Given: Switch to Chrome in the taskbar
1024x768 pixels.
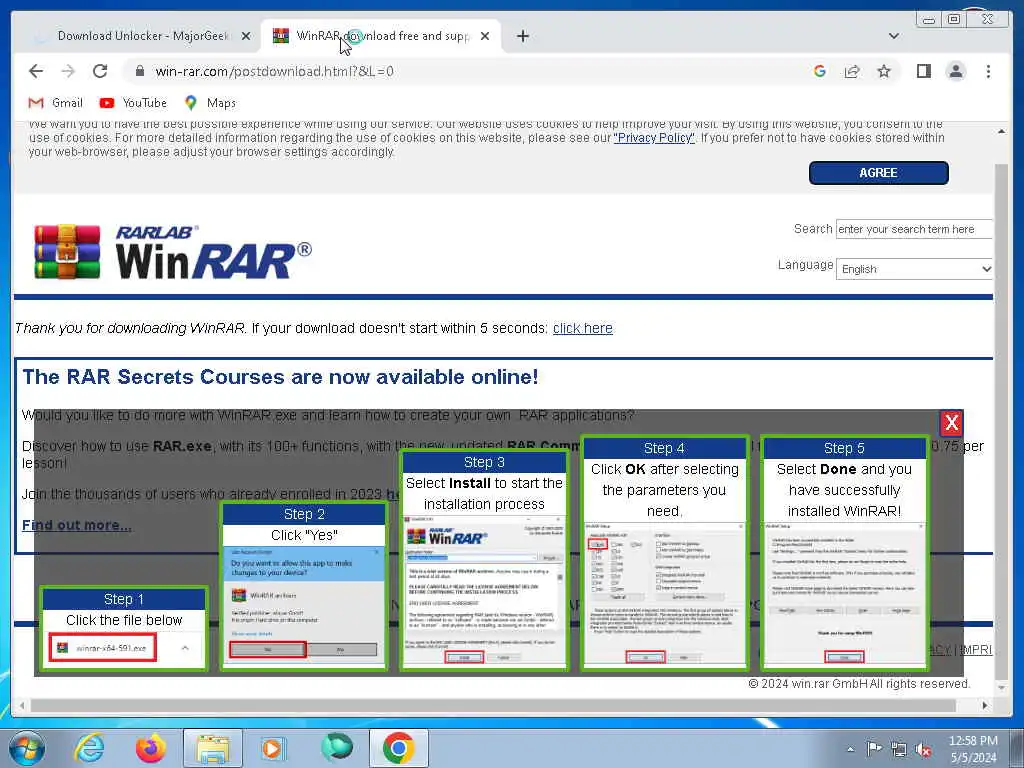Looking at the screenshot, I should [x=398, y=748].
